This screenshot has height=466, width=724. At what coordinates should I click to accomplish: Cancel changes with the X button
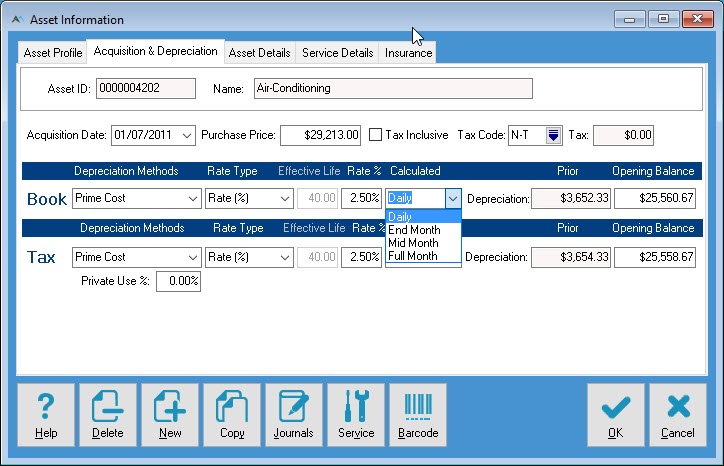[677, 415]
